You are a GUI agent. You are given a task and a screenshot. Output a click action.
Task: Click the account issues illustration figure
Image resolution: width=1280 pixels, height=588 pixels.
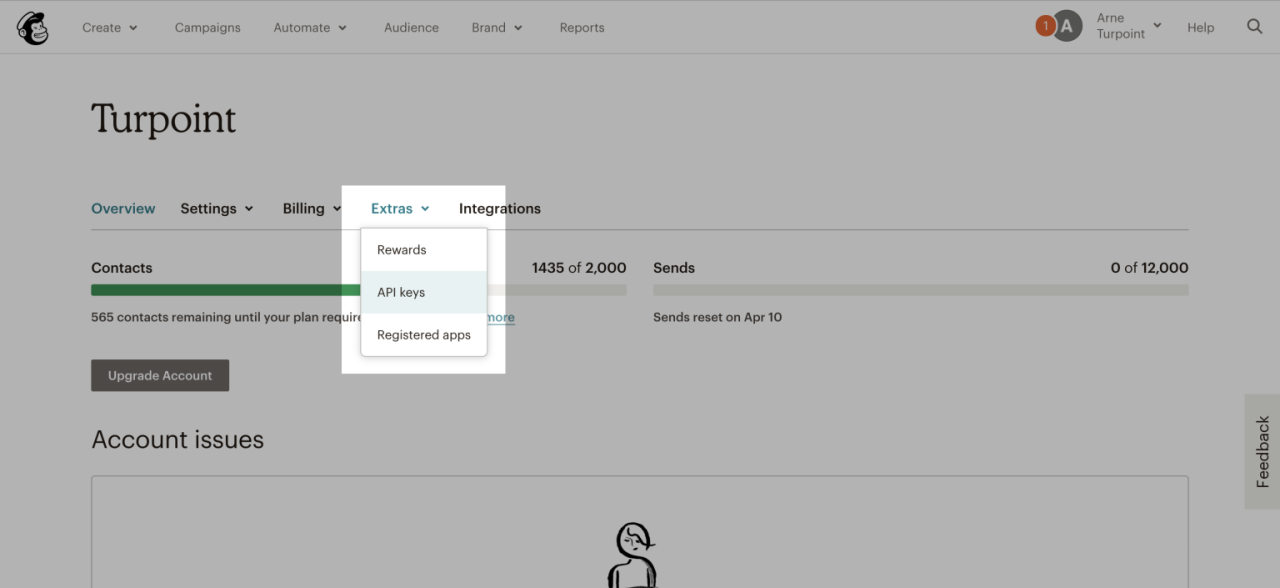(633, 555)
